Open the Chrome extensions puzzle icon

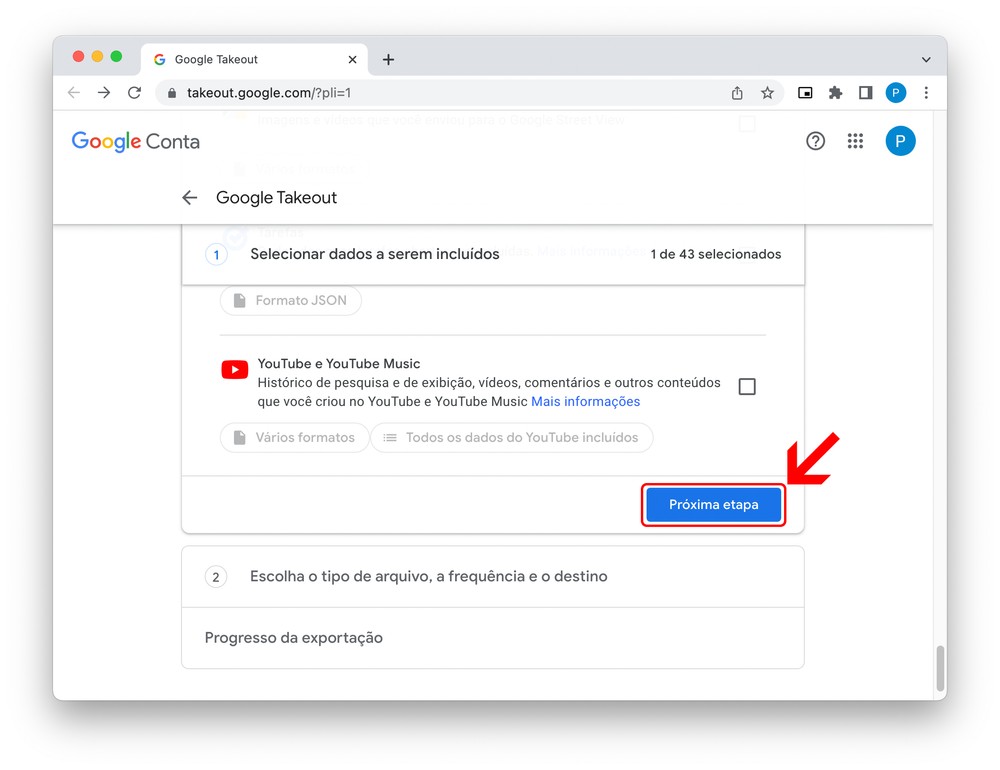(835, 93)
